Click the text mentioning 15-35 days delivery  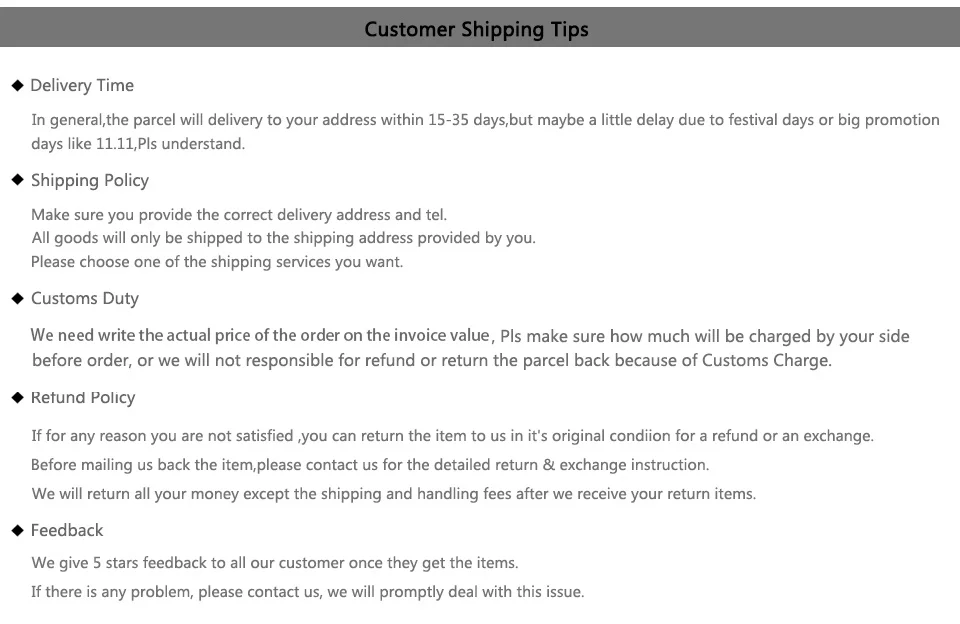click(x=486, y=120)
